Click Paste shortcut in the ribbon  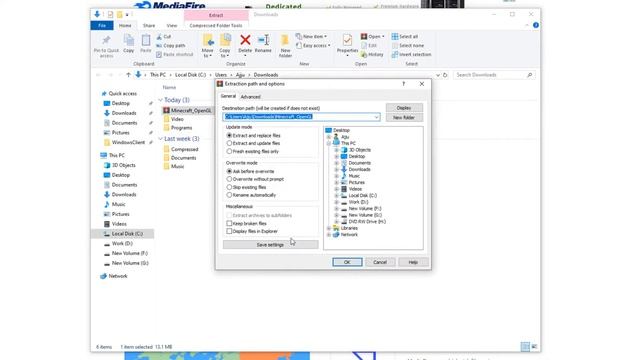click(175, 54)
